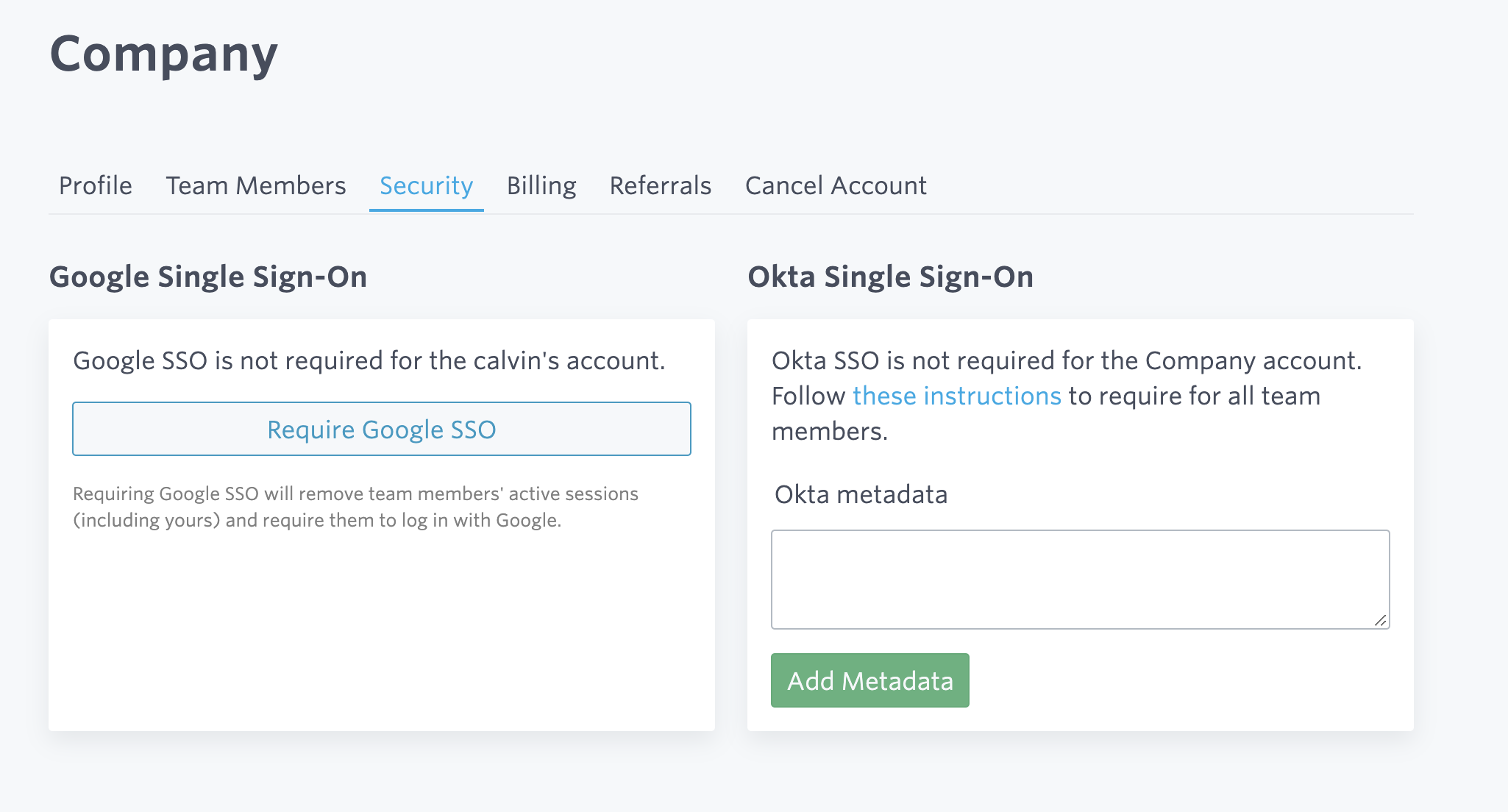This screenshot has width=1508, height=812.
Task: Navigate to the Cancel Account tab
Action: tap(836, 185)
